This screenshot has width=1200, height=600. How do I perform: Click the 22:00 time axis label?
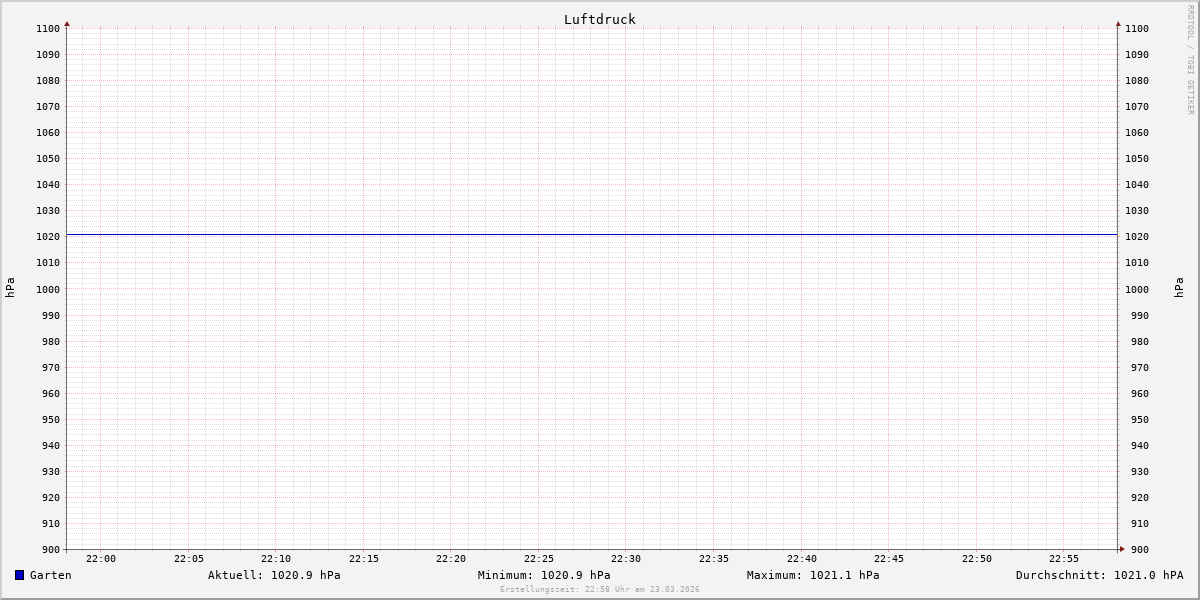tap(101, 559)
